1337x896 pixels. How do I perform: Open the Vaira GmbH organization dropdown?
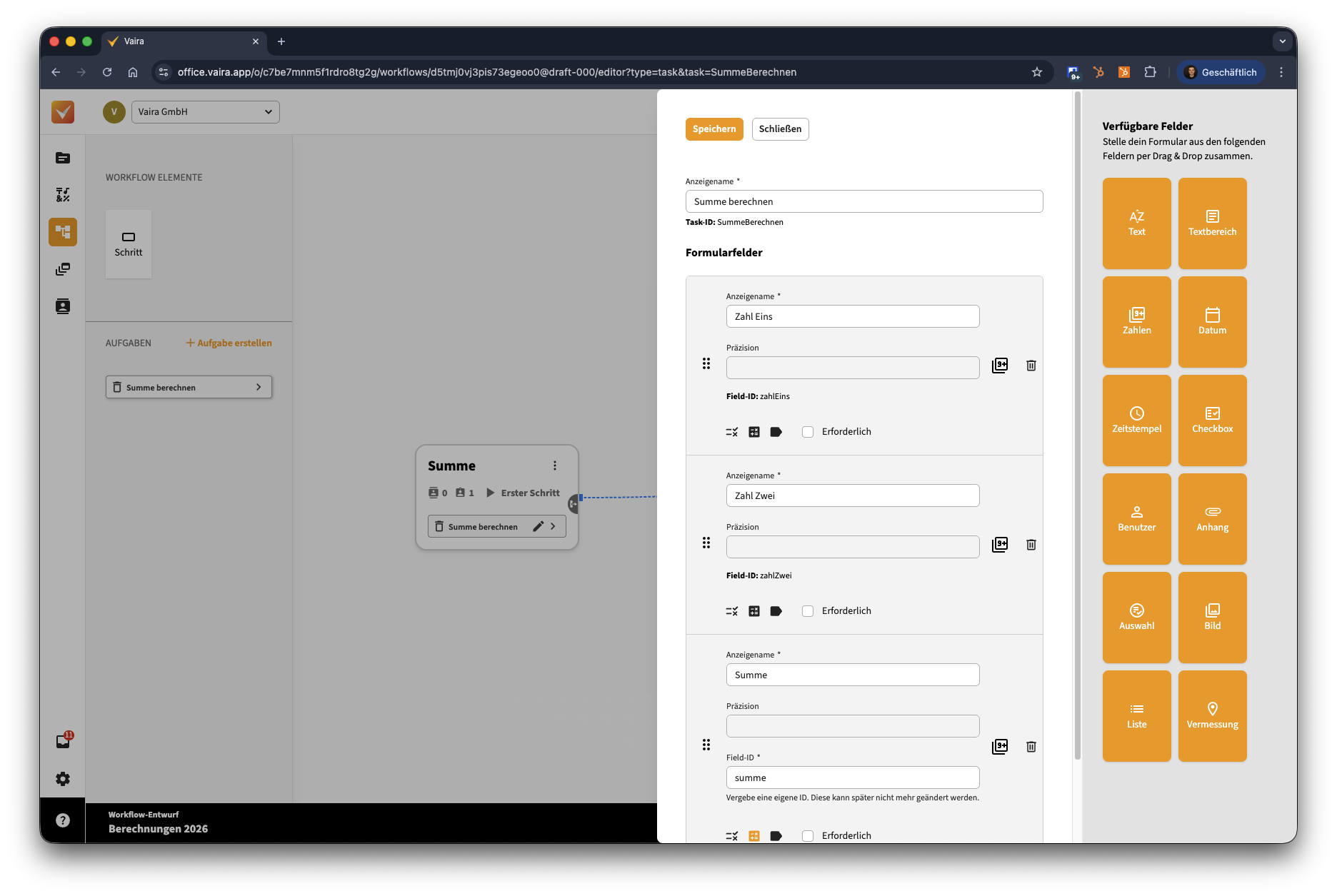click(x=205, y=112)
